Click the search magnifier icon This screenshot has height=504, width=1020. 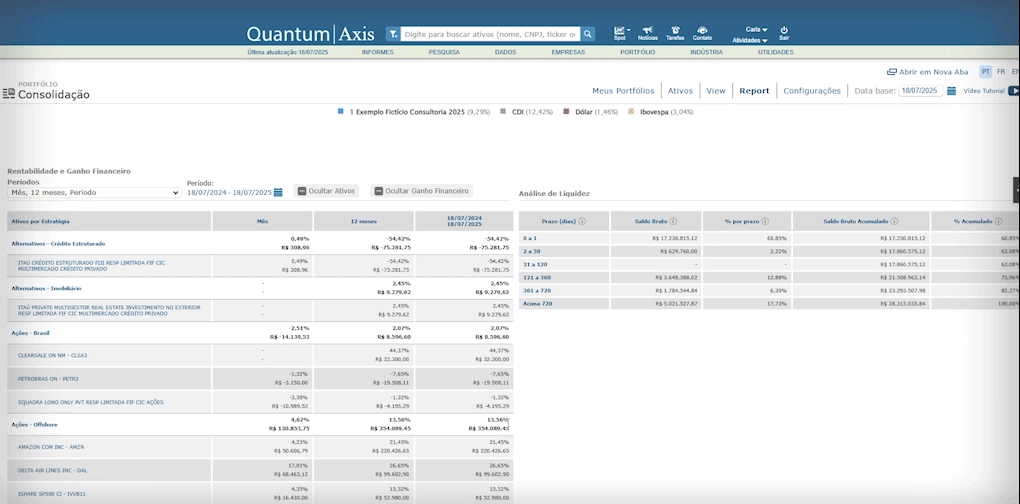(x=588, y=34)
